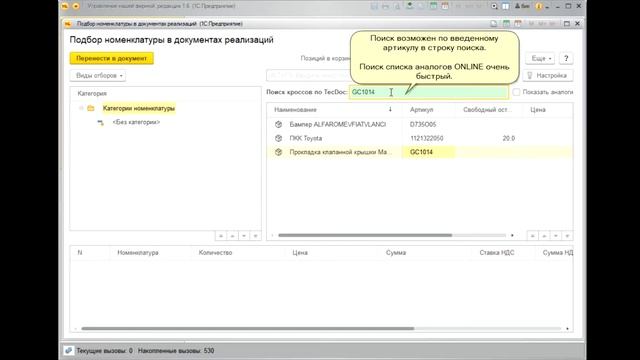Jump to first row button under category panel

(x=221, y=236)
